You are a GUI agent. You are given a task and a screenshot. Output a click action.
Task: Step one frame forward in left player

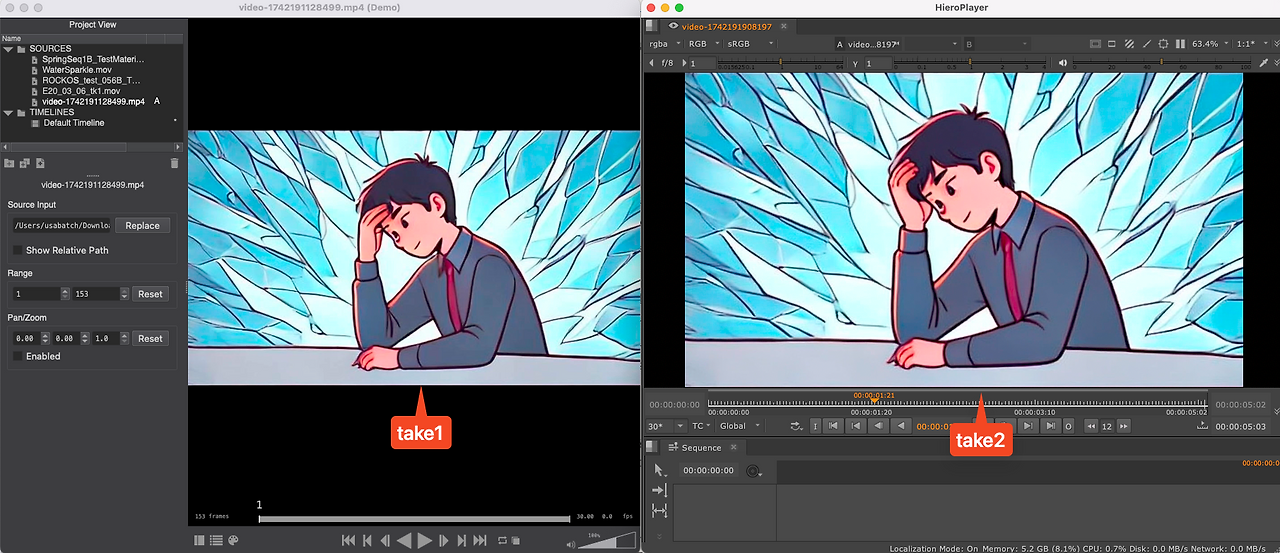point(443,540)
